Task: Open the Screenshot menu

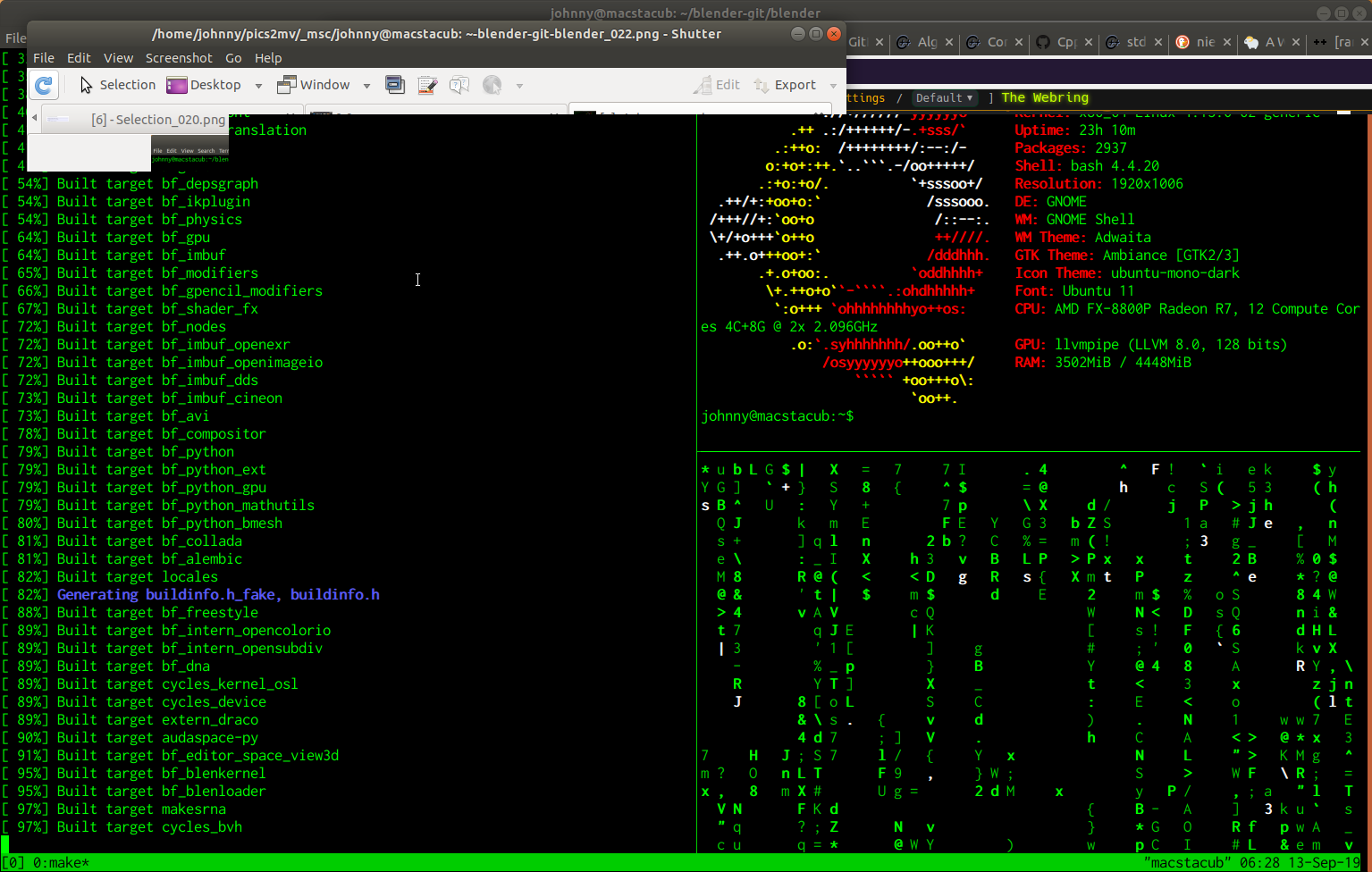Action: click(x=179, y=58)
